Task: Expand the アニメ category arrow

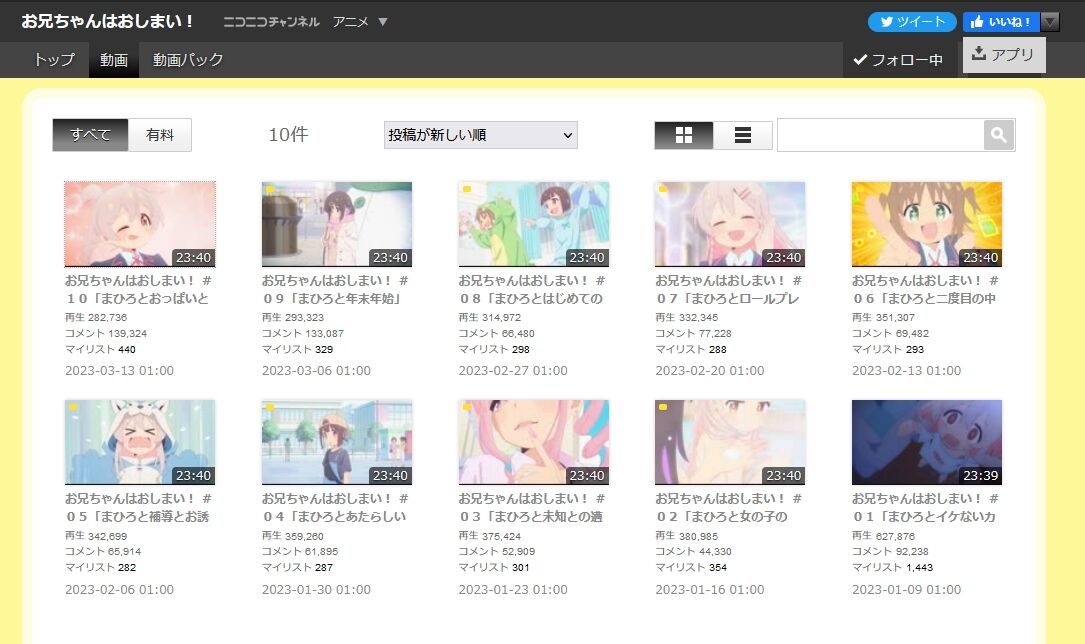Action: pyautogui.click(x=383, y=22)
